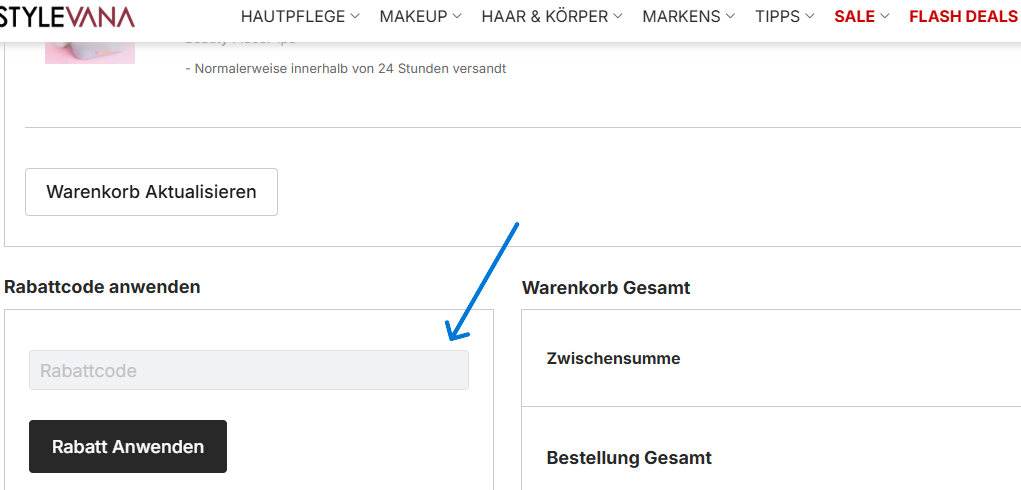Open the Markens menu
Viewport: 1021px width, 490px height.
[x=682, y=16]
